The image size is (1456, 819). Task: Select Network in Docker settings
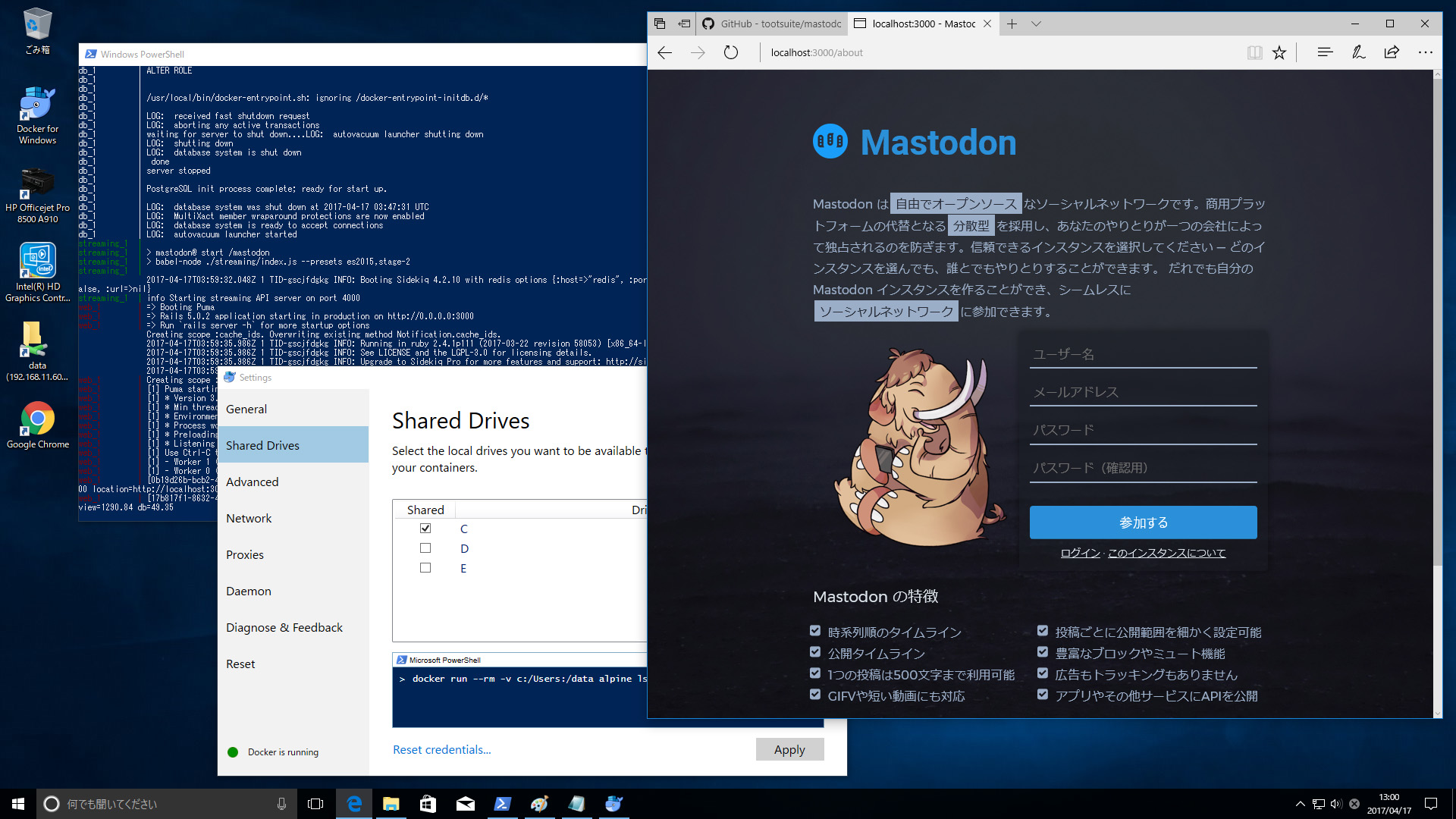click(249, 519)
